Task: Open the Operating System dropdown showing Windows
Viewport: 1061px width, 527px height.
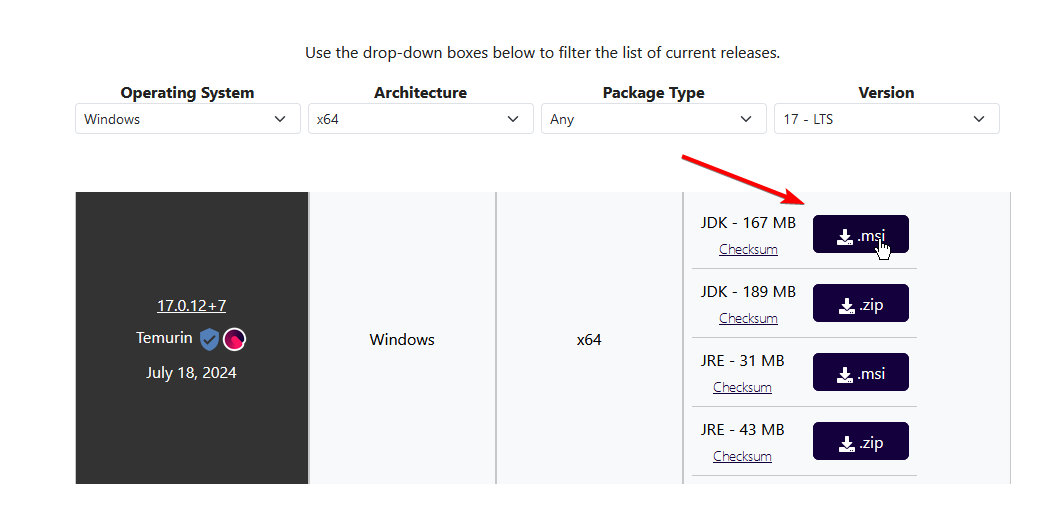Action: coord(187,119)
